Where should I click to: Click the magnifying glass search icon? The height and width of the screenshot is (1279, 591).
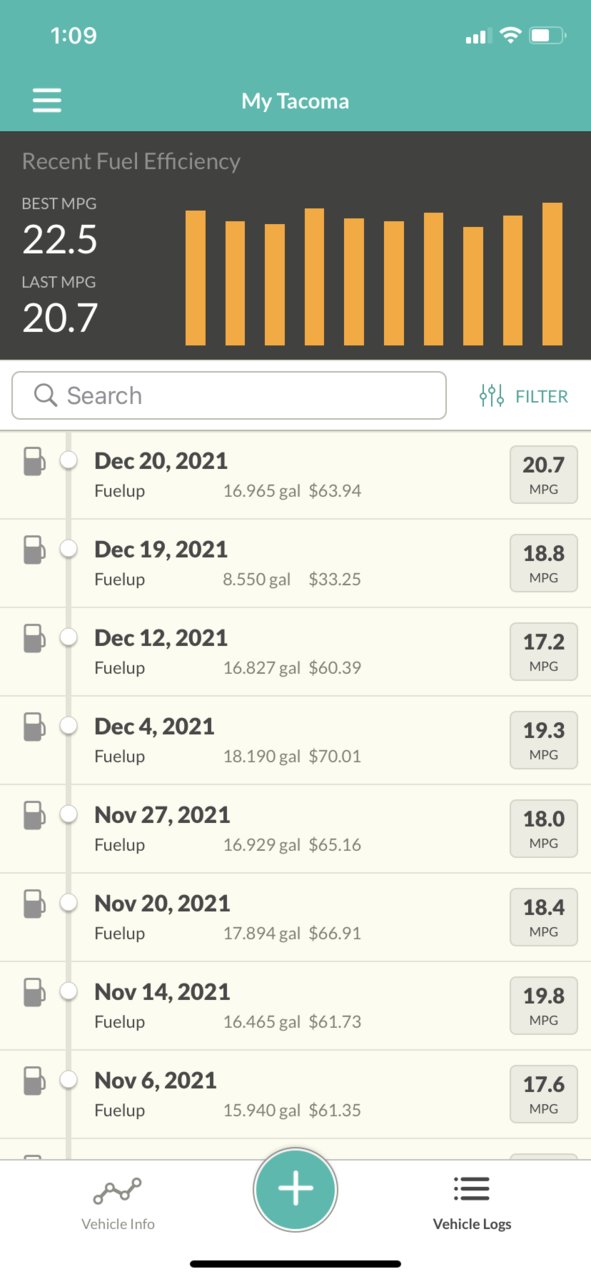(x=45, y=396)
